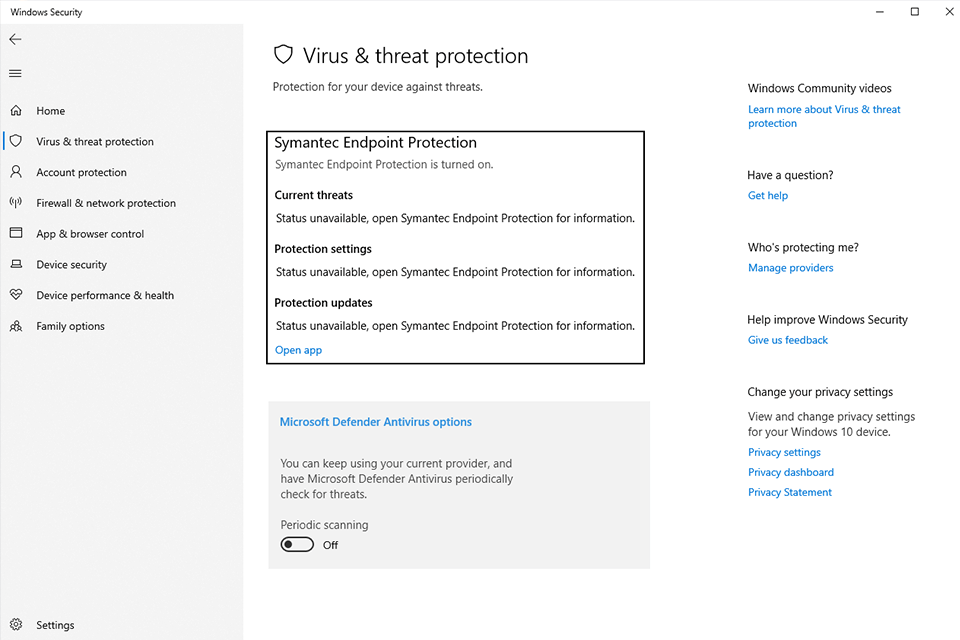Viewport: 960px width, 640px height.
Task: Select the Device security laptop icon
Action: click(16, 264)
